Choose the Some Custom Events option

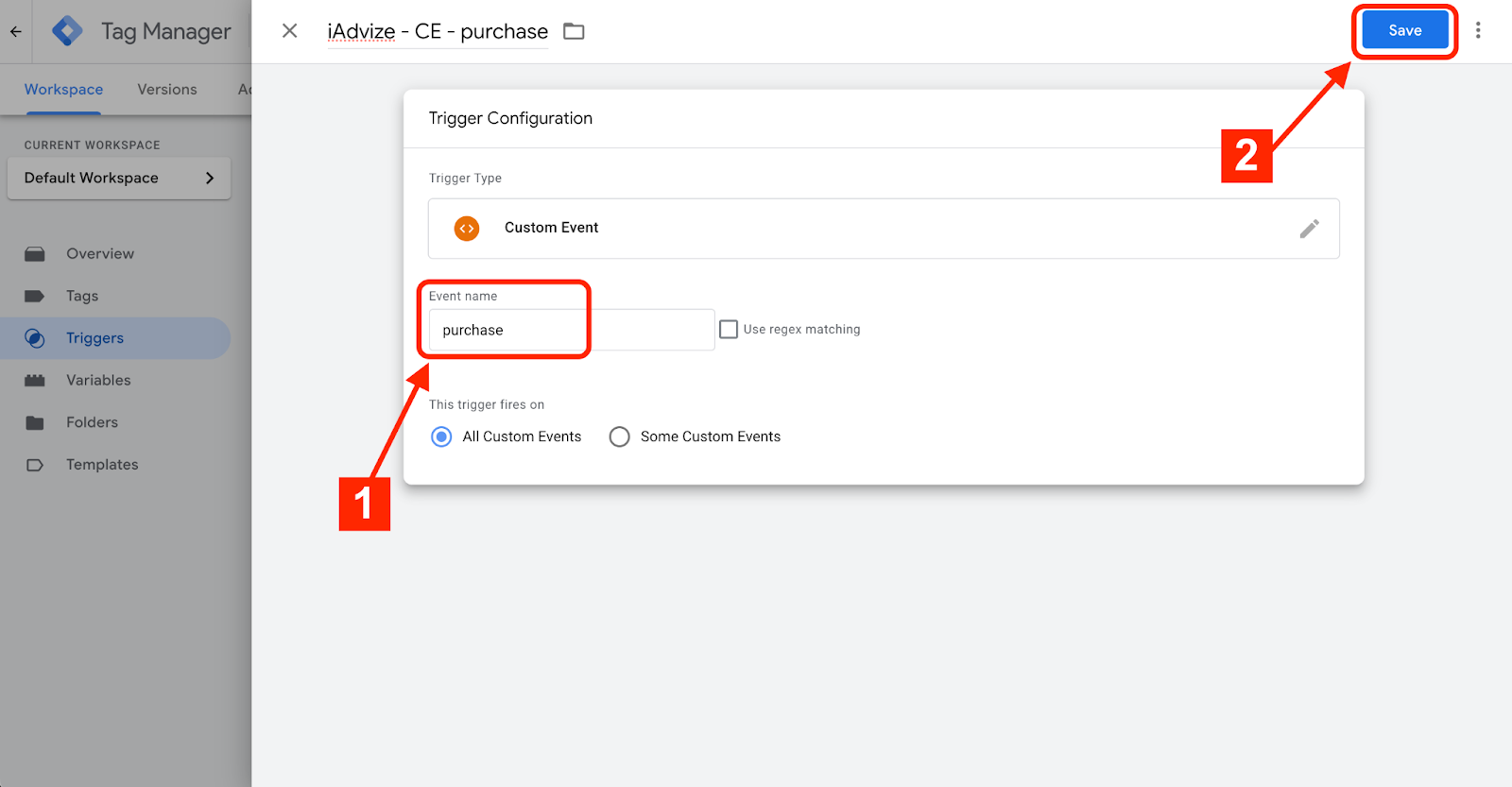[619, 436]
